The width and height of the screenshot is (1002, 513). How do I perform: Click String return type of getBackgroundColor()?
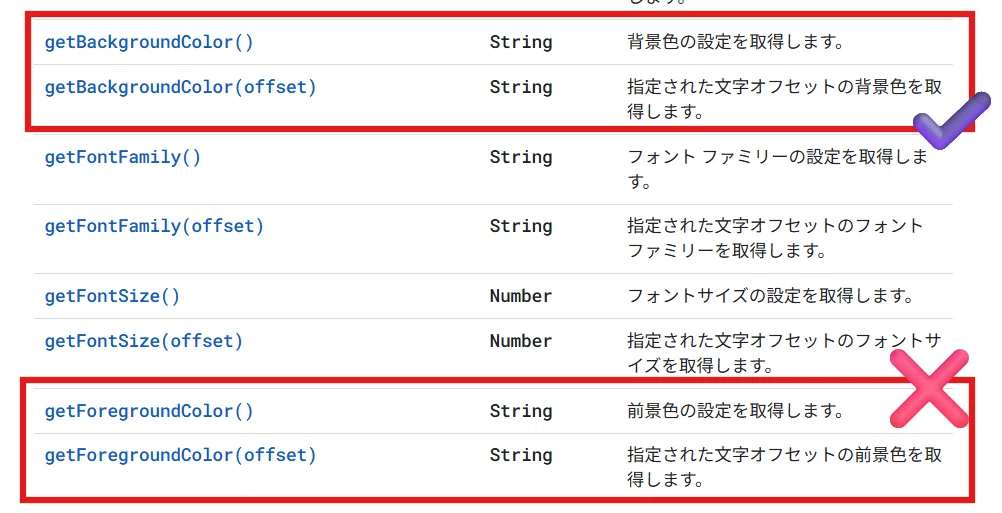[x=521, y=42]
